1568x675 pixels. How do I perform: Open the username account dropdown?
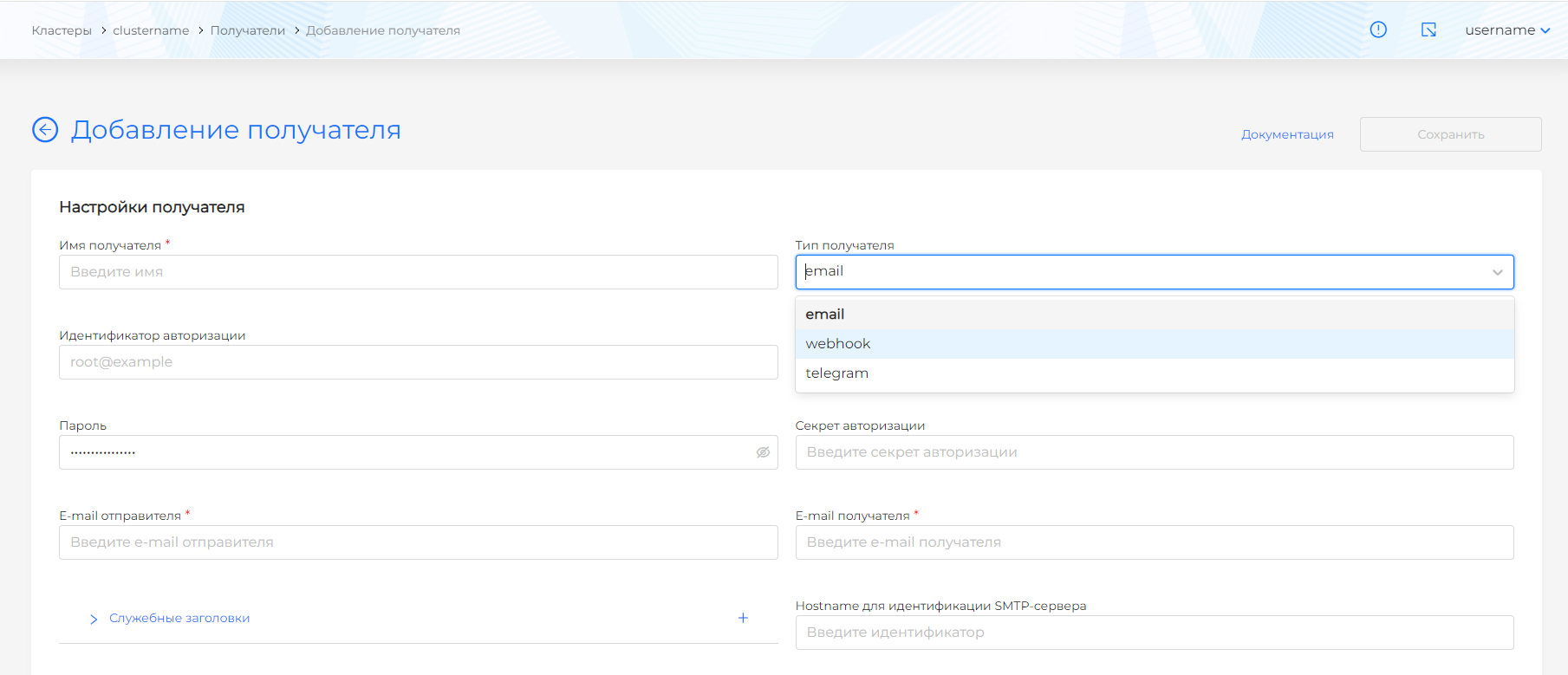[1506, 30]
